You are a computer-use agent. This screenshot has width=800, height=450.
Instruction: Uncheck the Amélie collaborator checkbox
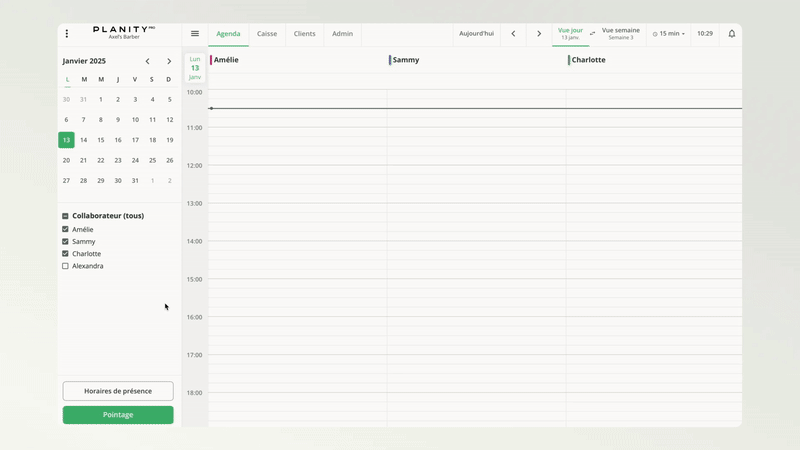click(x=66, y=230)
